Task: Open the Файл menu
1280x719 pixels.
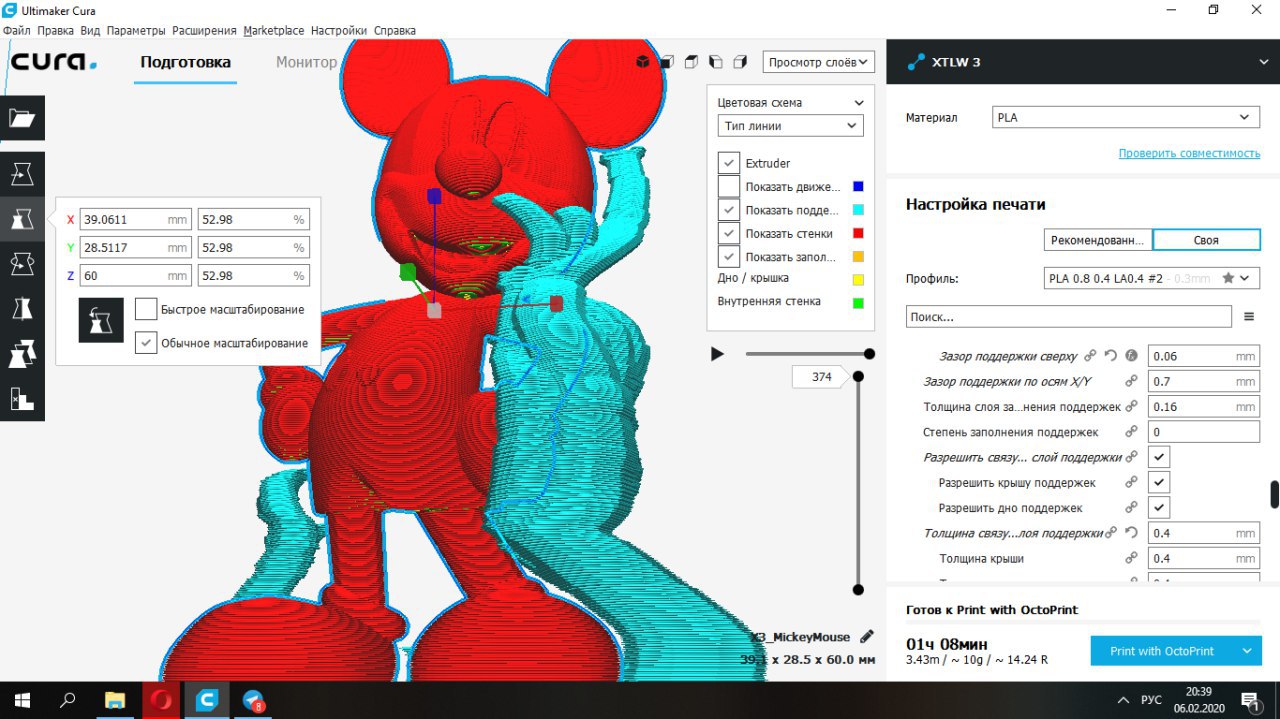Action: click(x=17, y=31)
